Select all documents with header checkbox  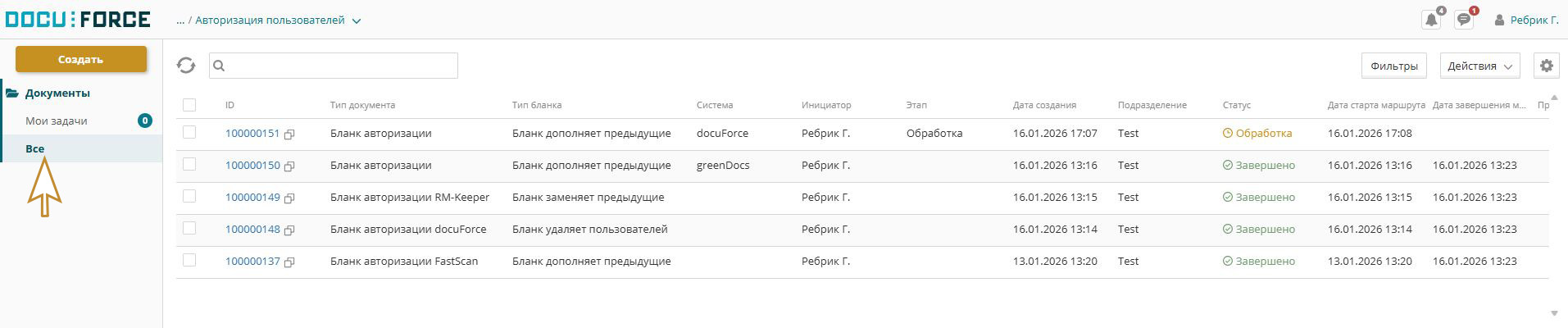pos(189,105)
